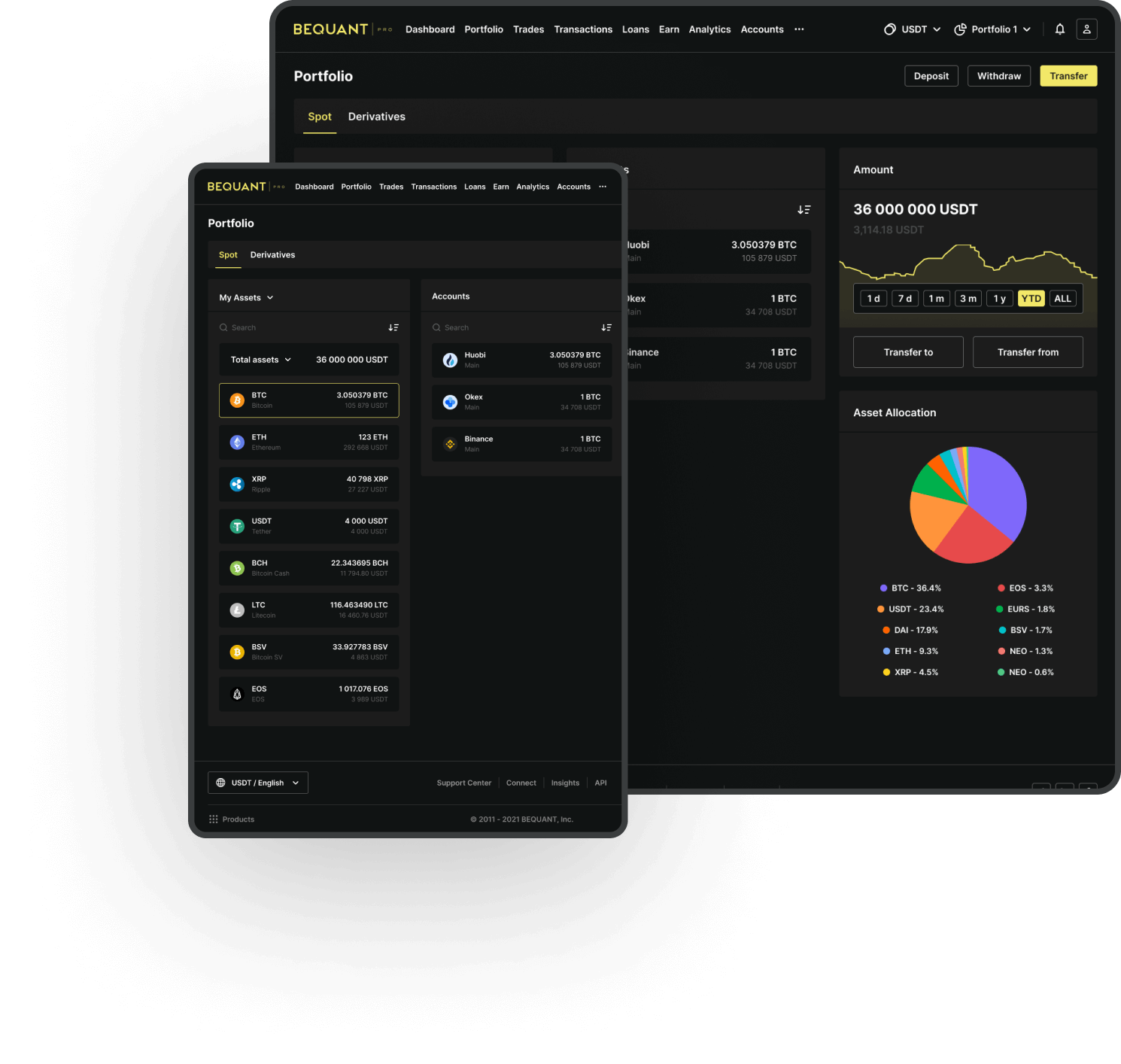Image resolution: width=1121 pixels, height=1064 pixels.
Task: Switch to Derivatives tab in back window
Action: [x=376, y=117]
